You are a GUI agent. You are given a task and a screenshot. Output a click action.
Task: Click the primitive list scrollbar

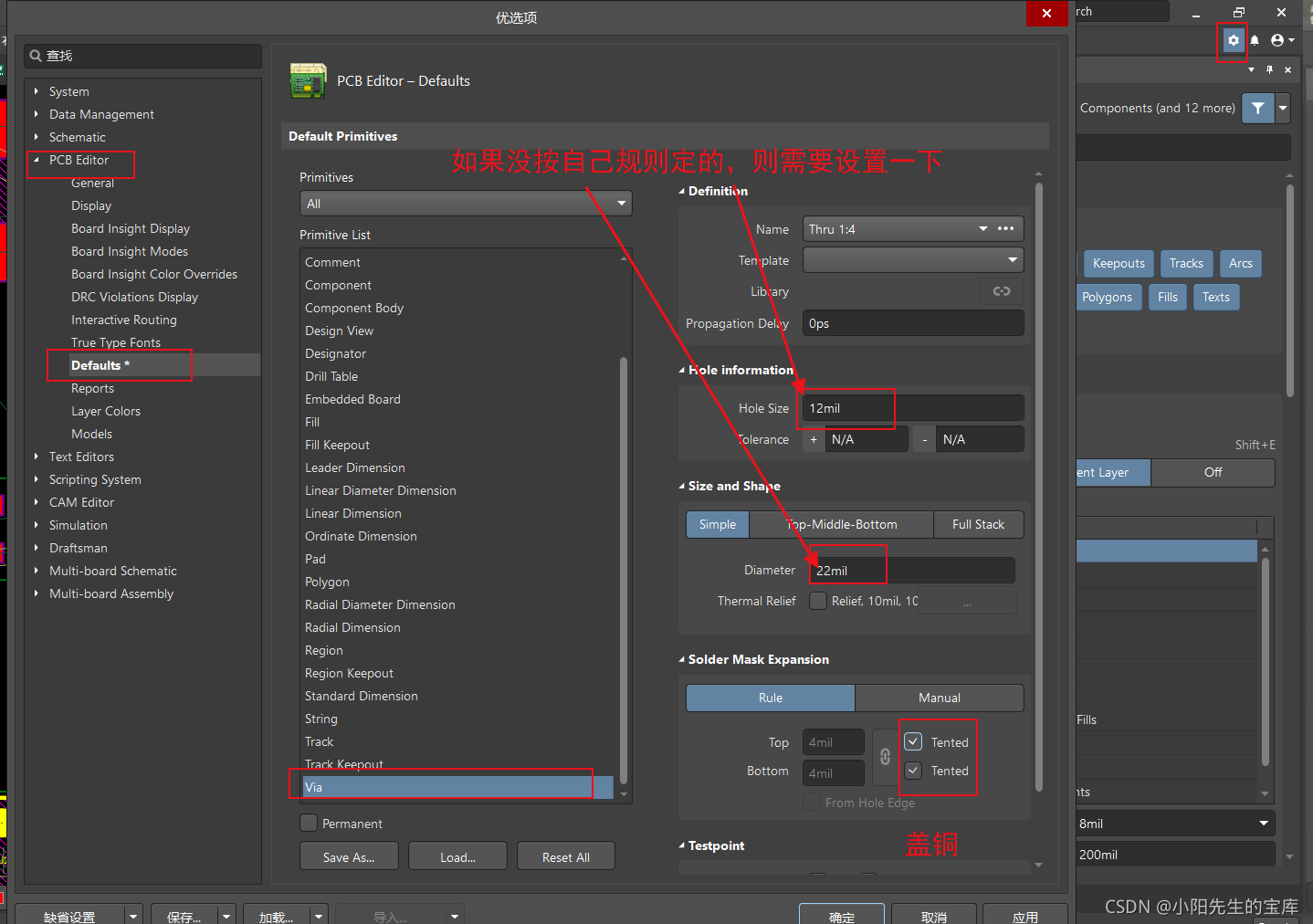(x=624, y=571)
